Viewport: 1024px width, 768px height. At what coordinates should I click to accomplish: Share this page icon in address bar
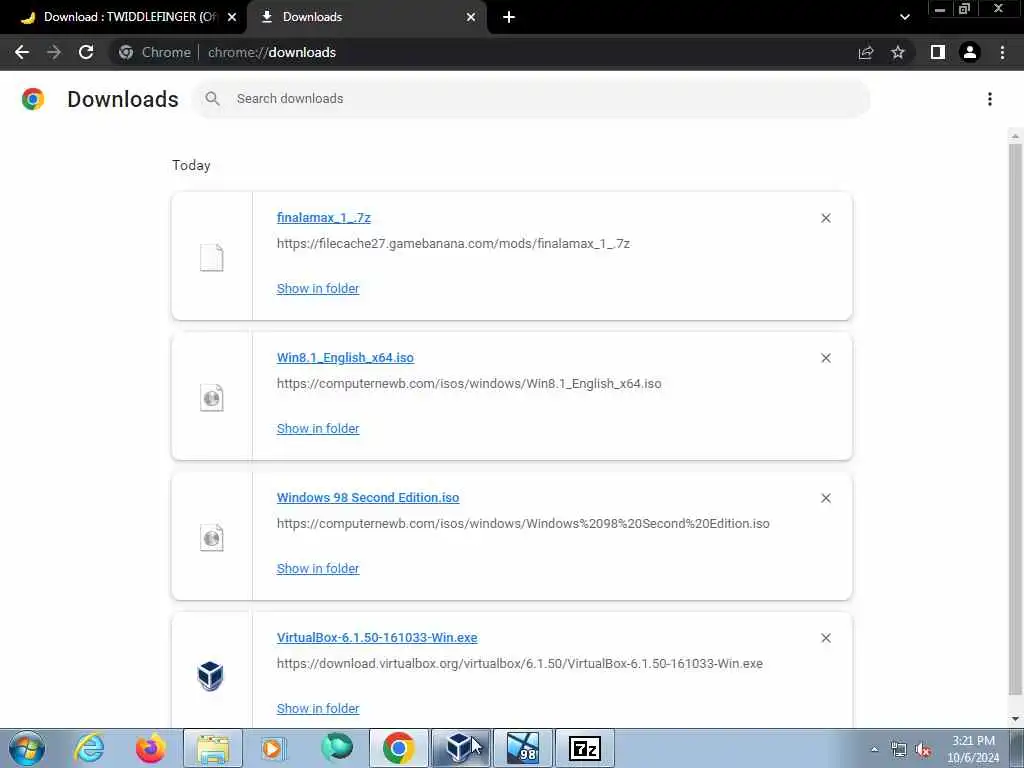(866, 53)
